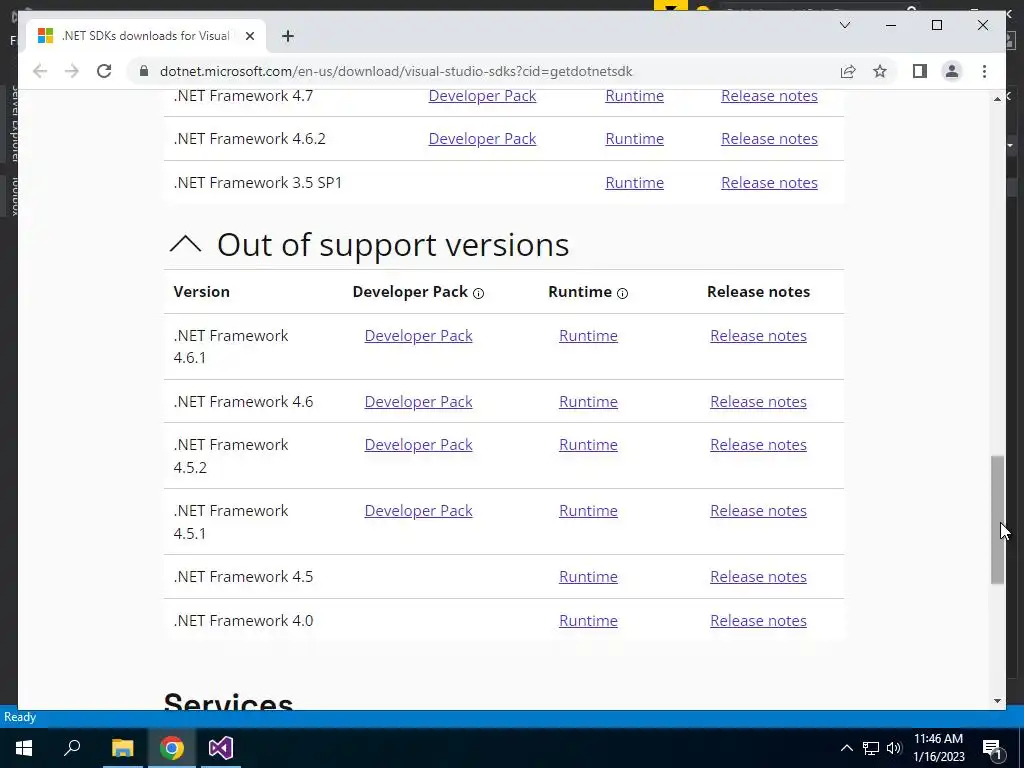
Task: Open Runtime link for .NET Framework 4.6.2
Action: [x=634, y=138]
